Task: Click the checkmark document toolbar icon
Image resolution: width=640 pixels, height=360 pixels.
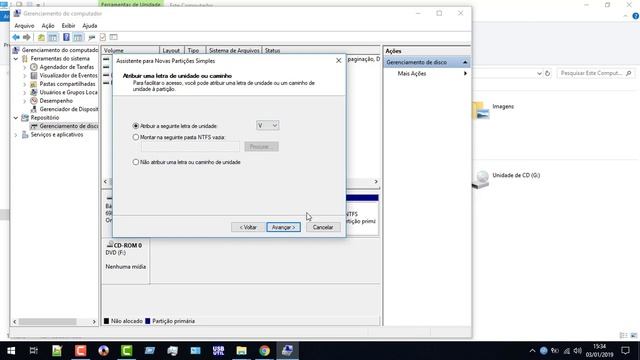Action: click(103, 37)
